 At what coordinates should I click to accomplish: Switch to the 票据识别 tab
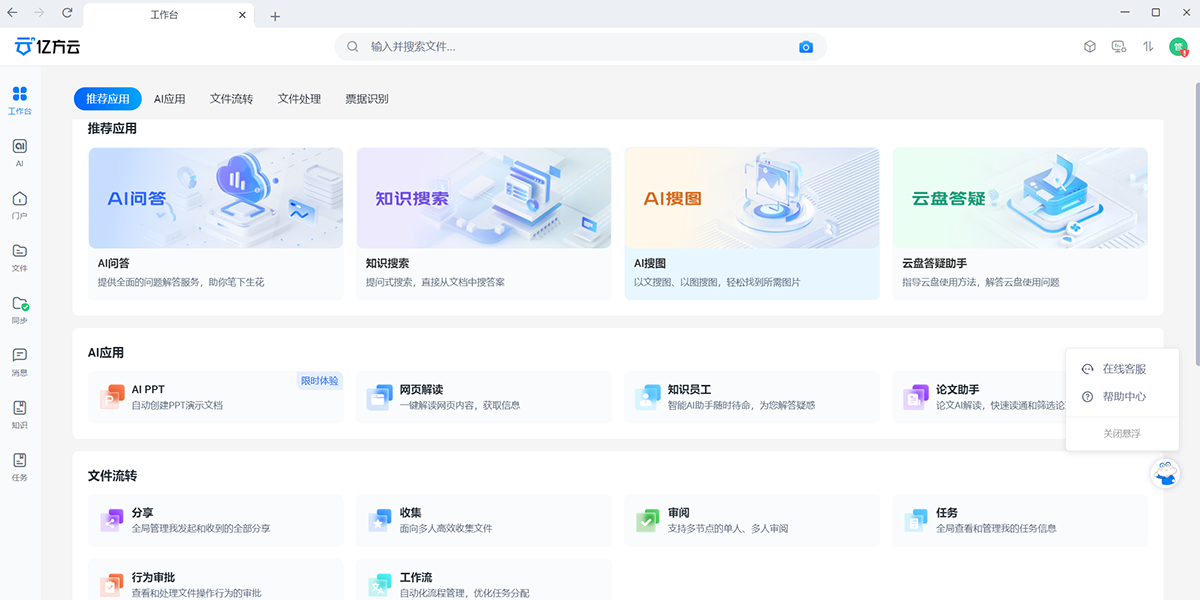click(367, 99)
